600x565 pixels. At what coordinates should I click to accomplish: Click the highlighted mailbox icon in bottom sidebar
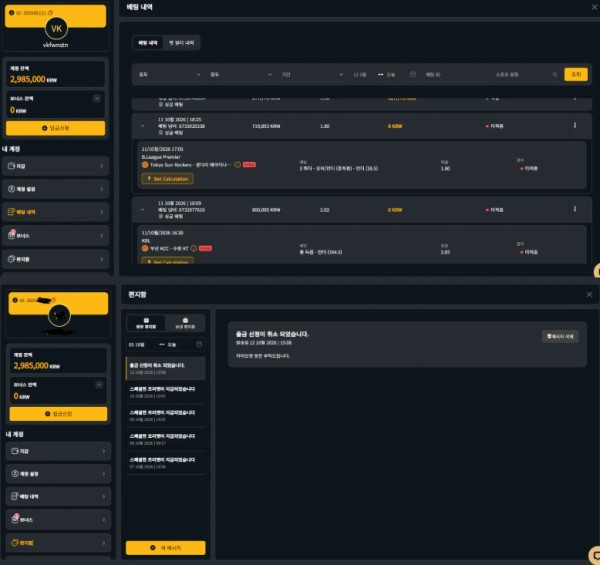(15, 543)
